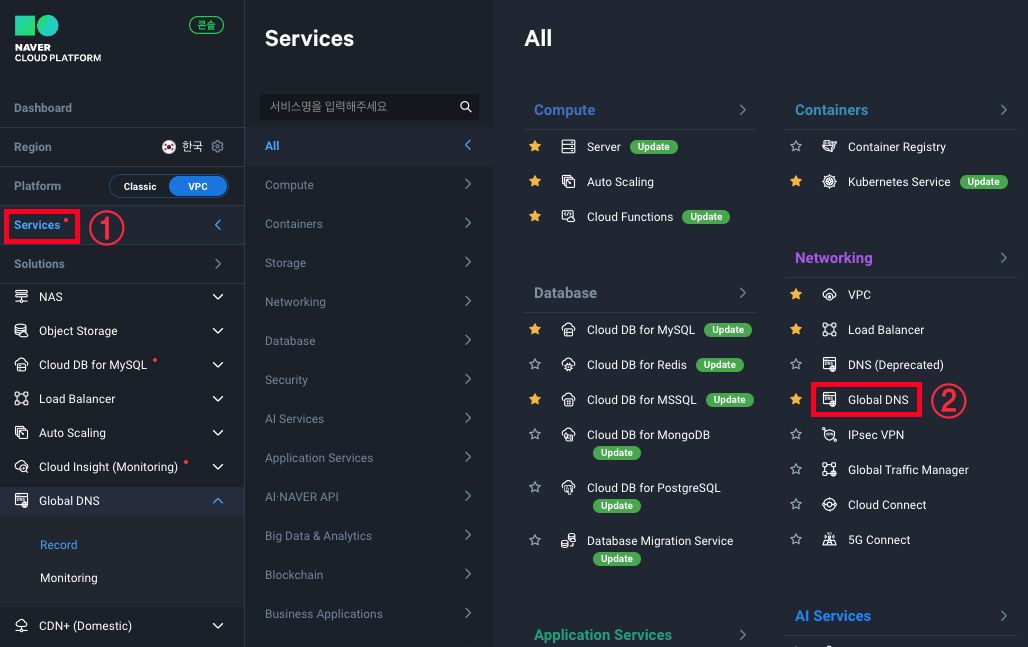Open the Record submenu link

(x=58, y=545)
